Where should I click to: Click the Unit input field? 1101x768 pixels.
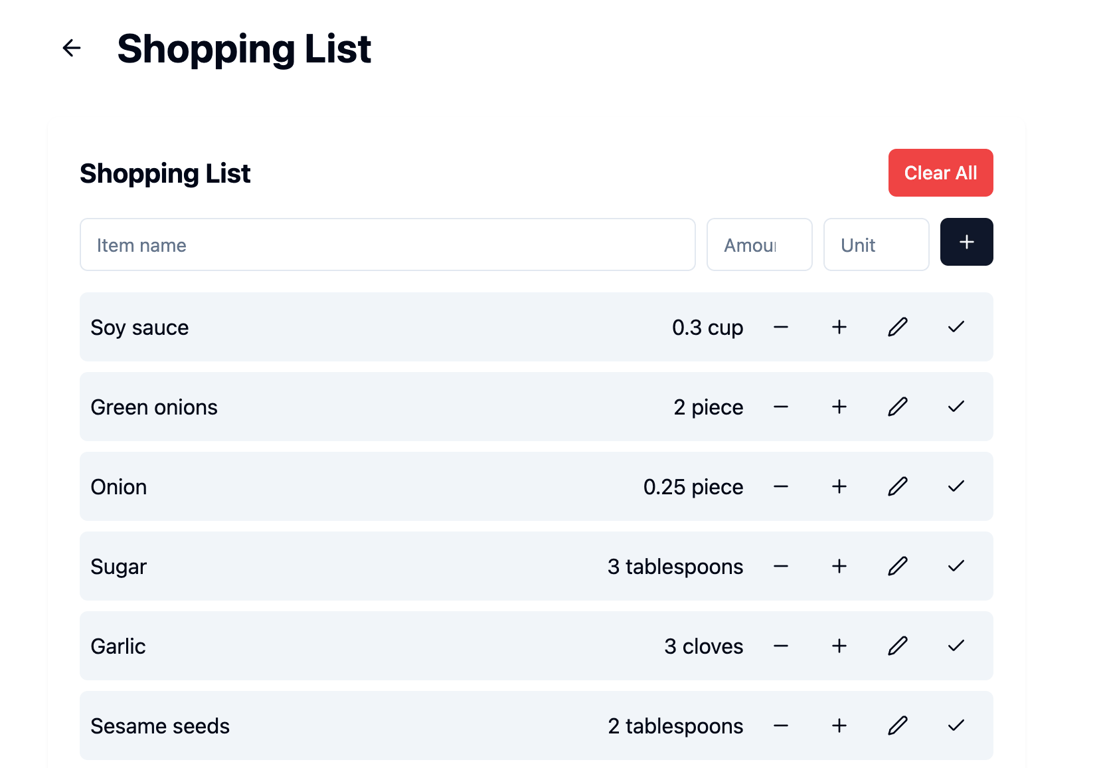click(x=876, y=244)
